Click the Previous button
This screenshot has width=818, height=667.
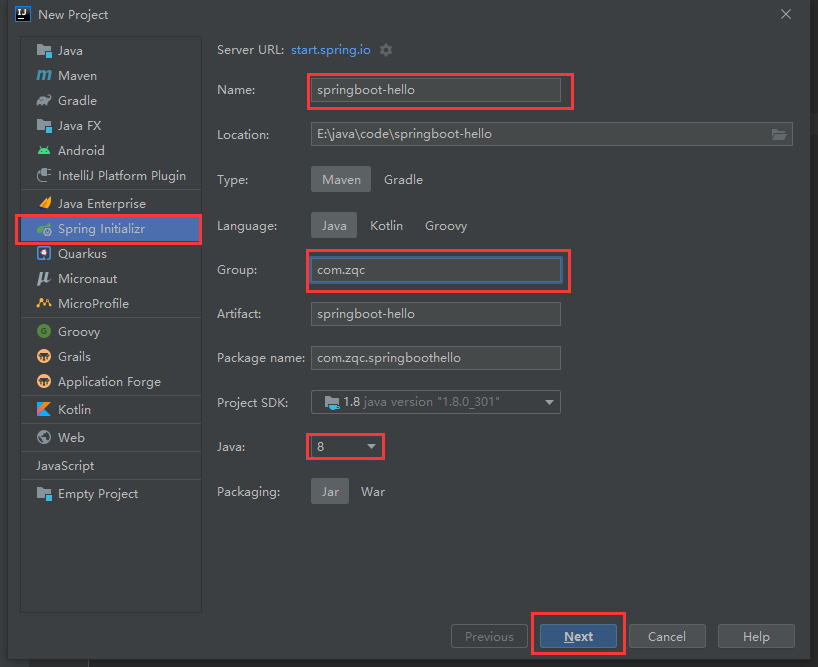(489, 636)
